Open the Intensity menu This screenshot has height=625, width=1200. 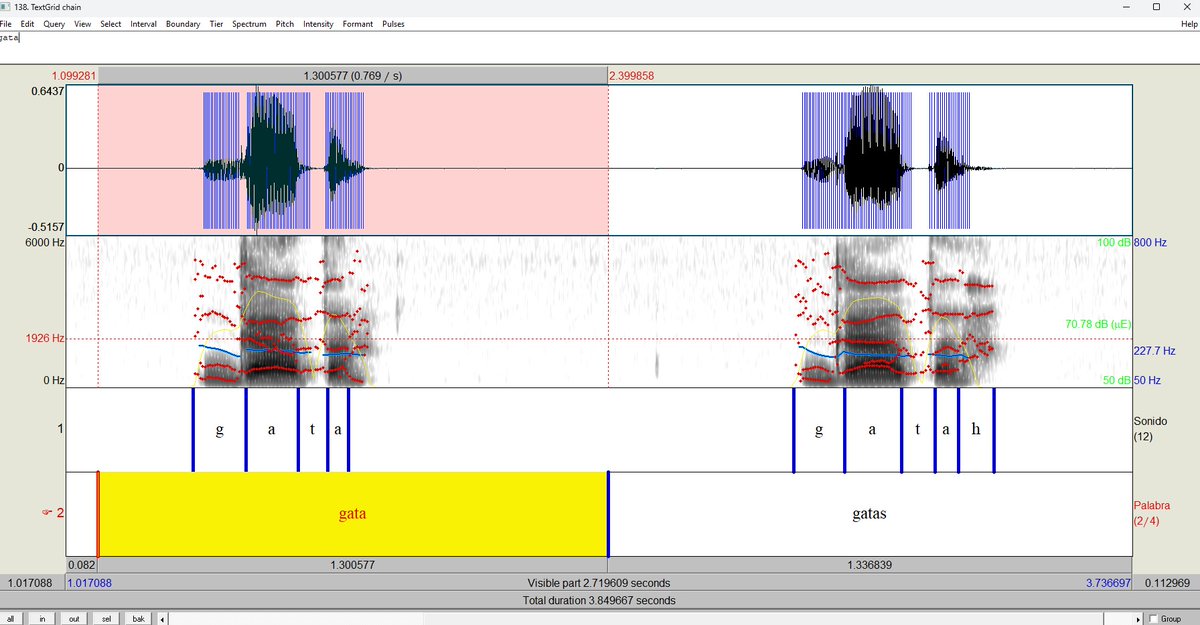point(318,24)
